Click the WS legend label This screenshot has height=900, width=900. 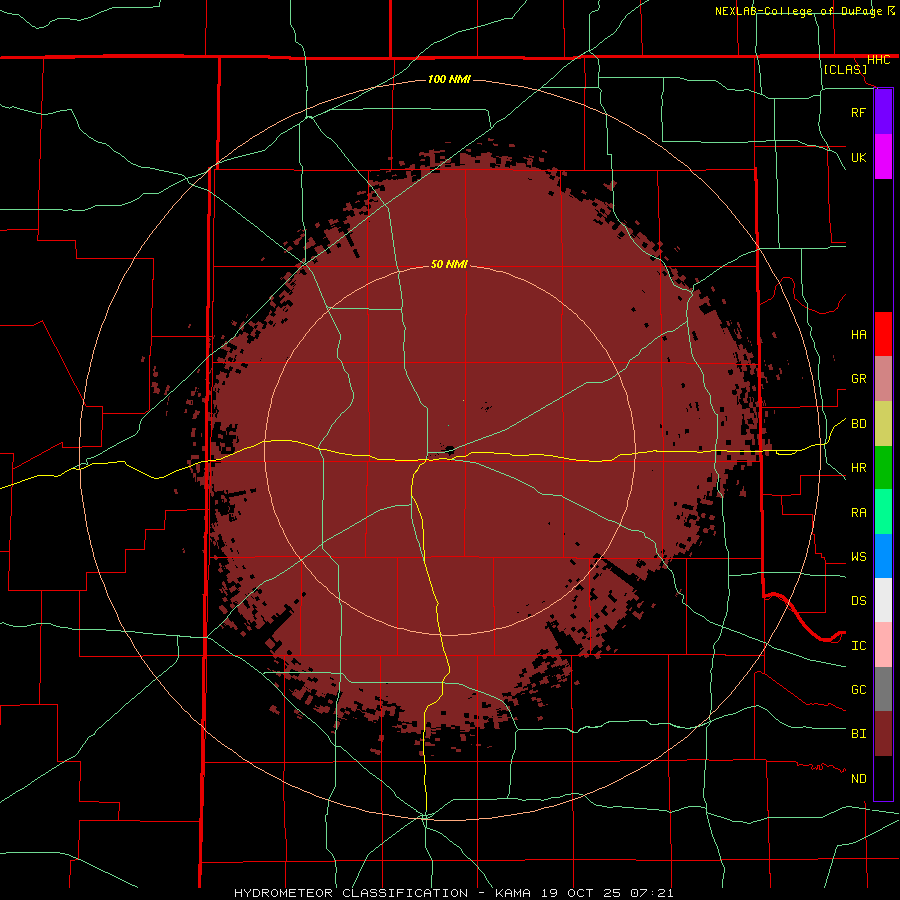858,556
